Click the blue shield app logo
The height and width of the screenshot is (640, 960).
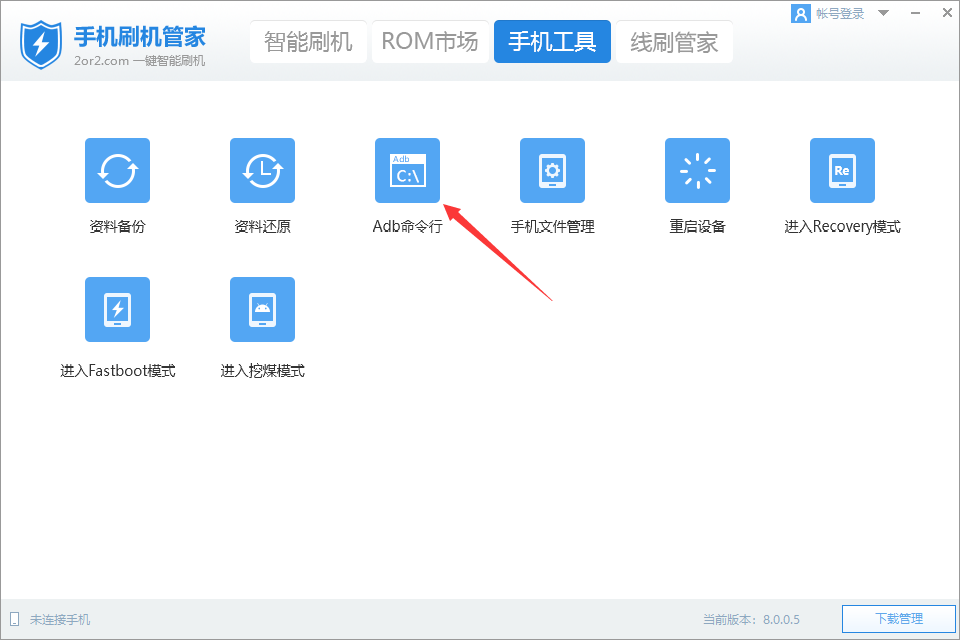(41, 41)
